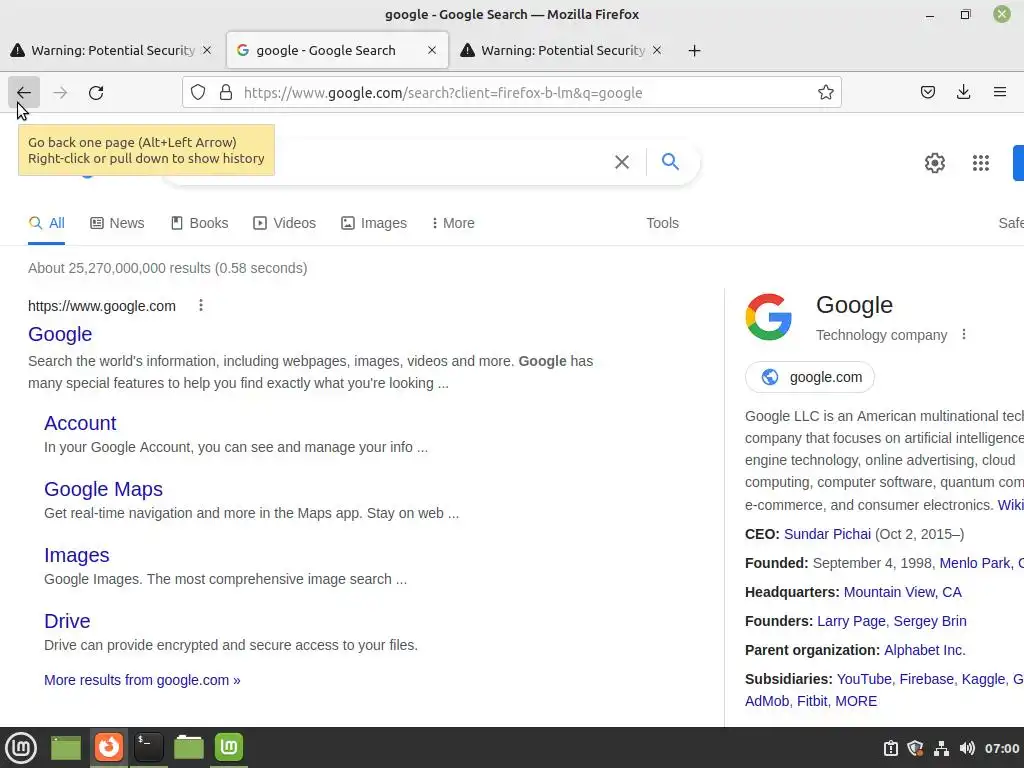The image size is (1024, 768).
Task: Open the terminal from taskbar
Action: (x=149, y=747)
